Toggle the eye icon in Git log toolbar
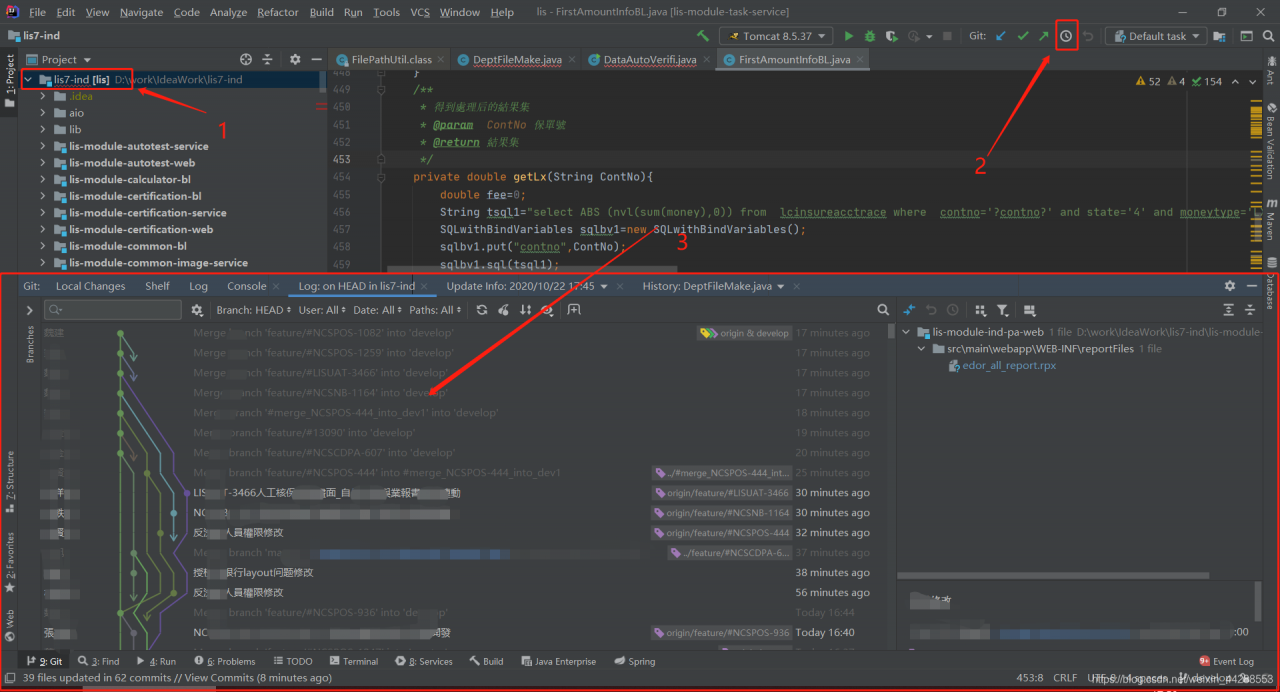Image resolution: width=1280 pixels, height=692 pixels. [546, 310]
